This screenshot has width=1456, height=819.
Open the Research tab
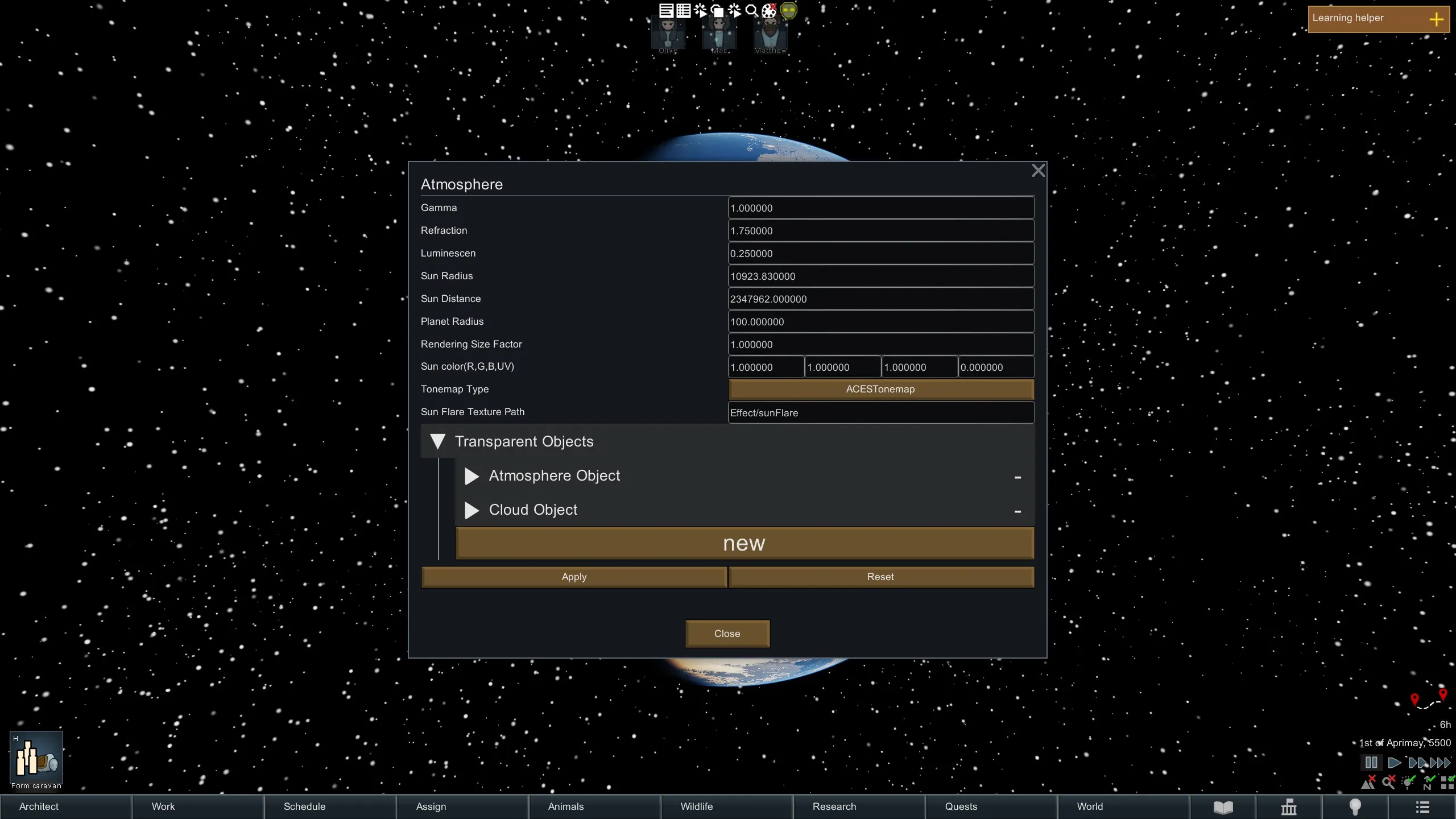click(x=834, y=806)
